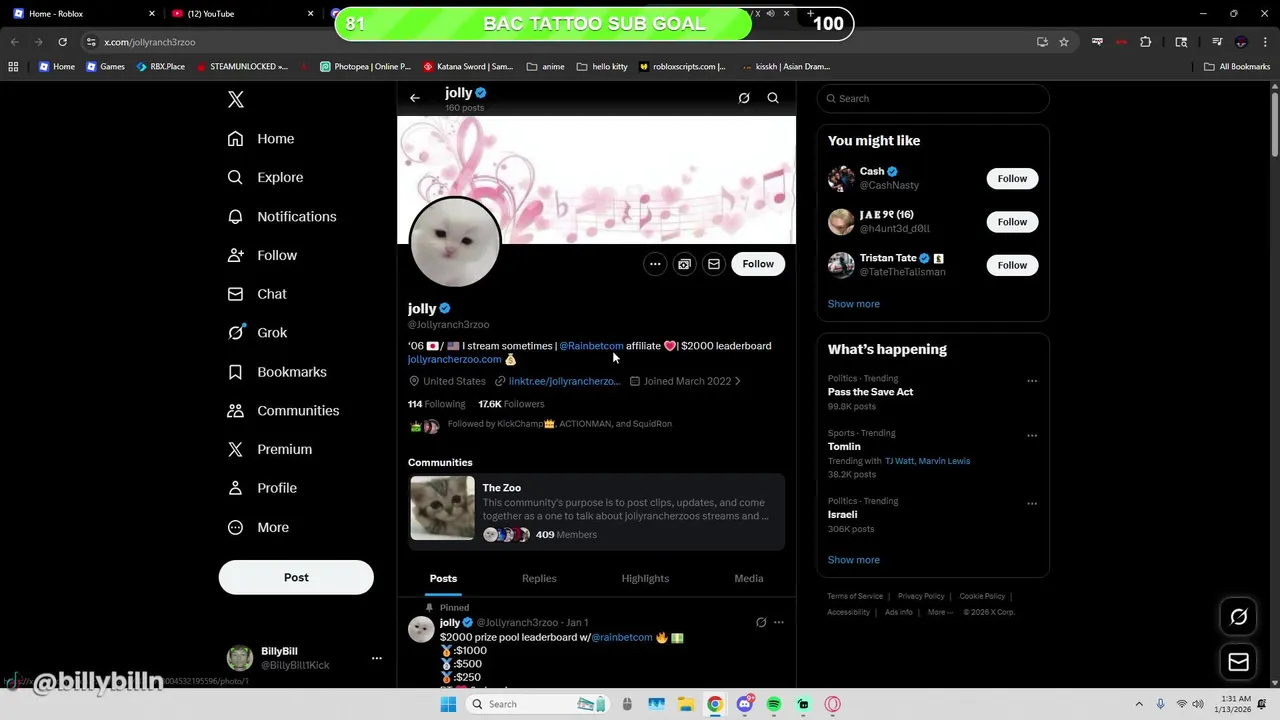1280x720 pixels.
Task: Go back with profile back arrow
Action: click(415, 98)
